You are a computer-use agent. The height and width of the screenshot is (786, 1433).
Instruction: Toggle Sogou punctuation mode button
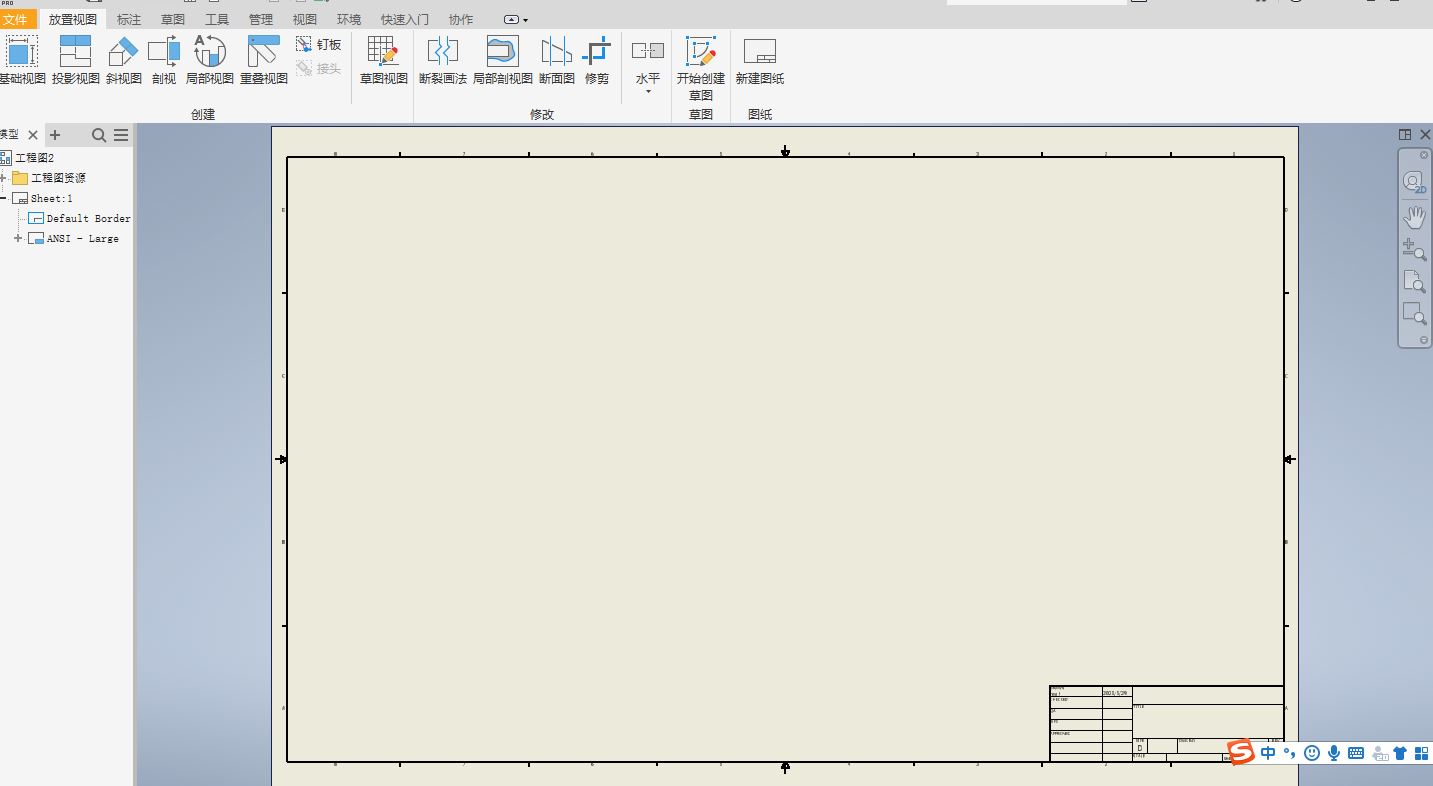(x=1289, y=753)
